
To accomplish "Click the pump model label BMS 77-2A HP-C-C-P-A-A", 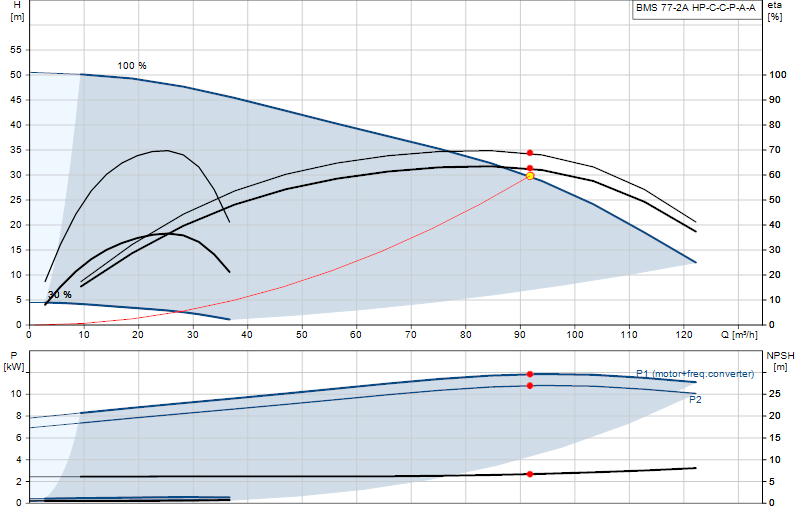I will click(696, 8).
